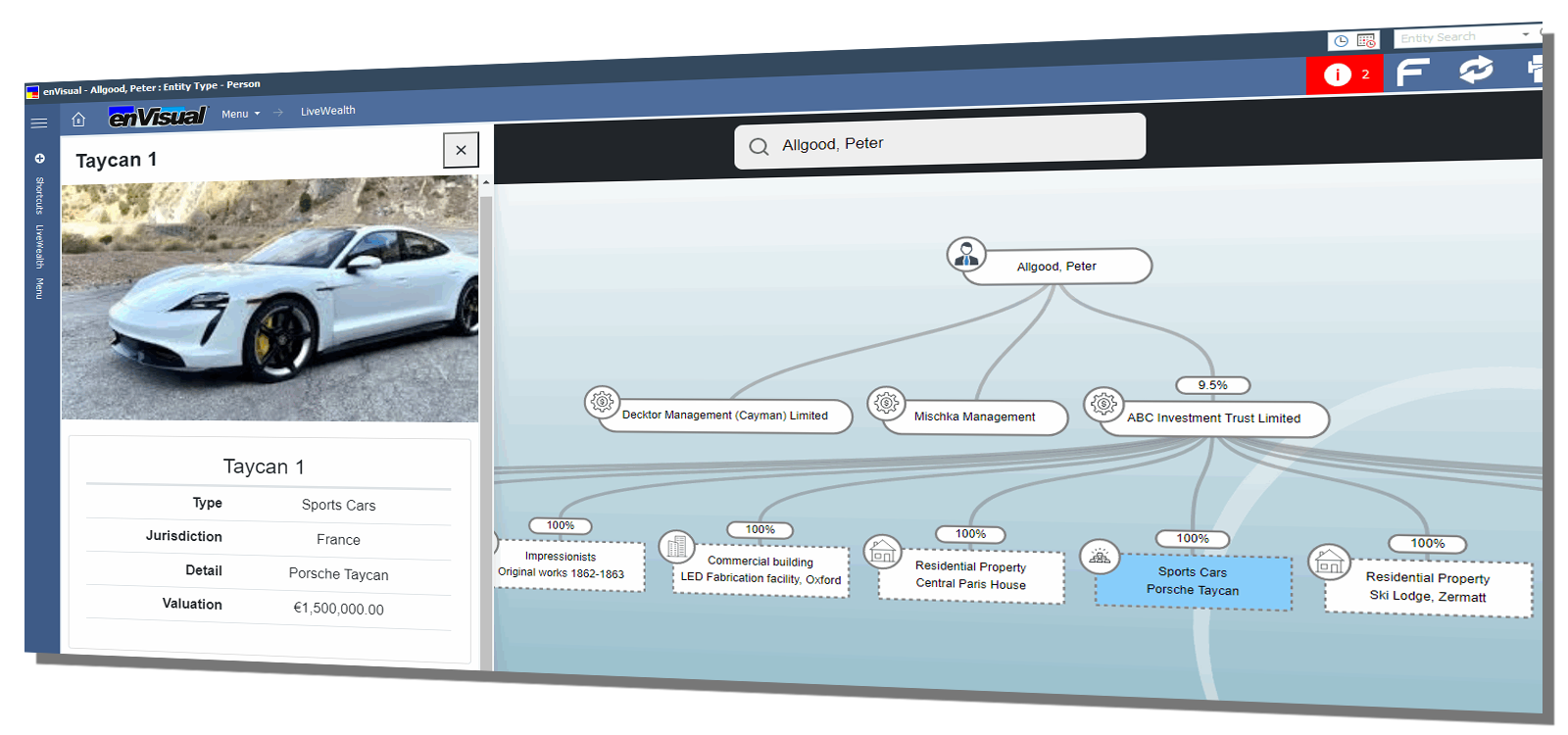Viewport: 1568px width, 735px height.
Task: Click the Valuation row label
Action: tap(192, 605)
